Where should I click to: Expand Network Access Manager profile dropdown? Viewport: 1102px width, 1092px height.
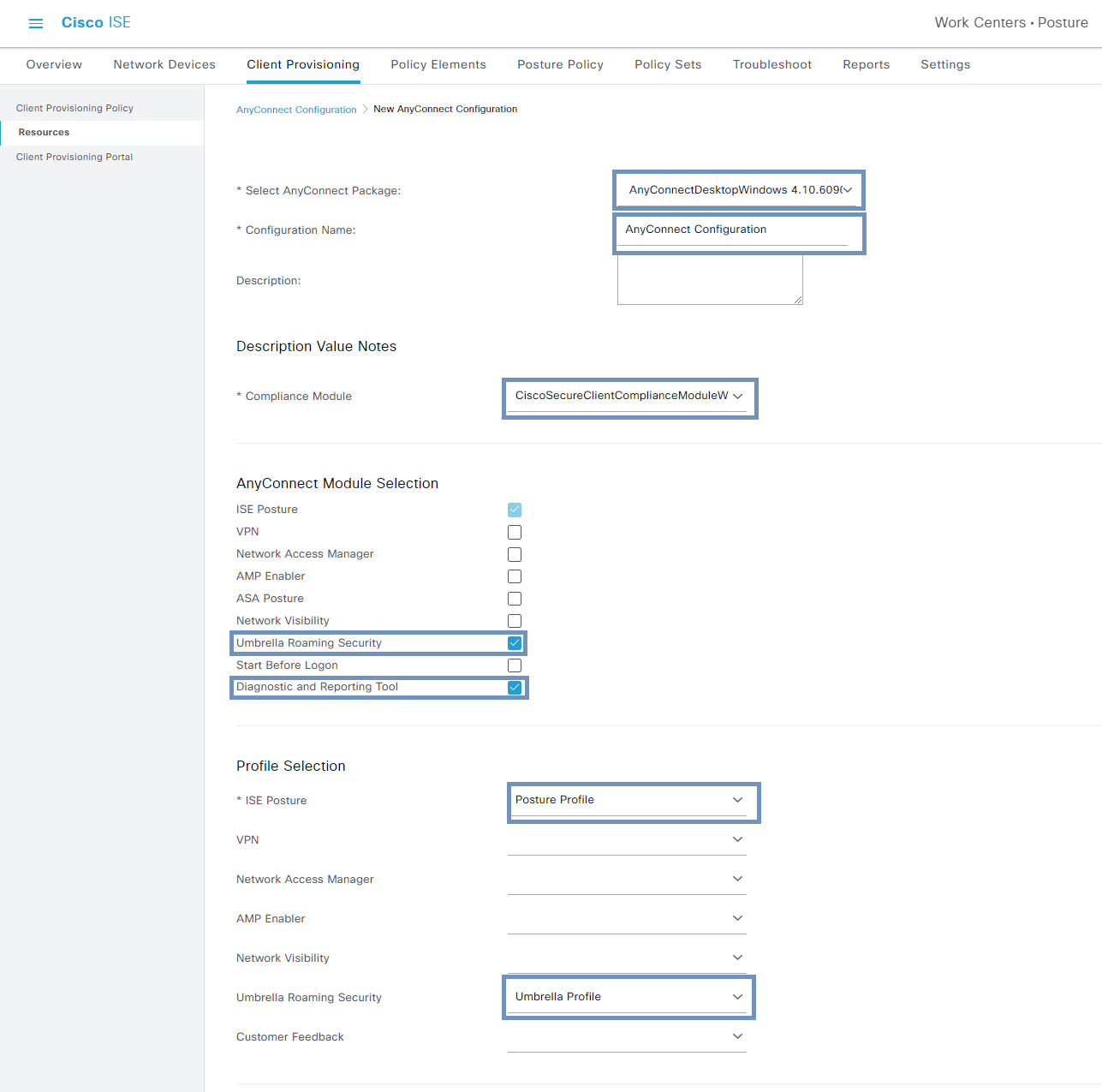[x=628, y=880]
